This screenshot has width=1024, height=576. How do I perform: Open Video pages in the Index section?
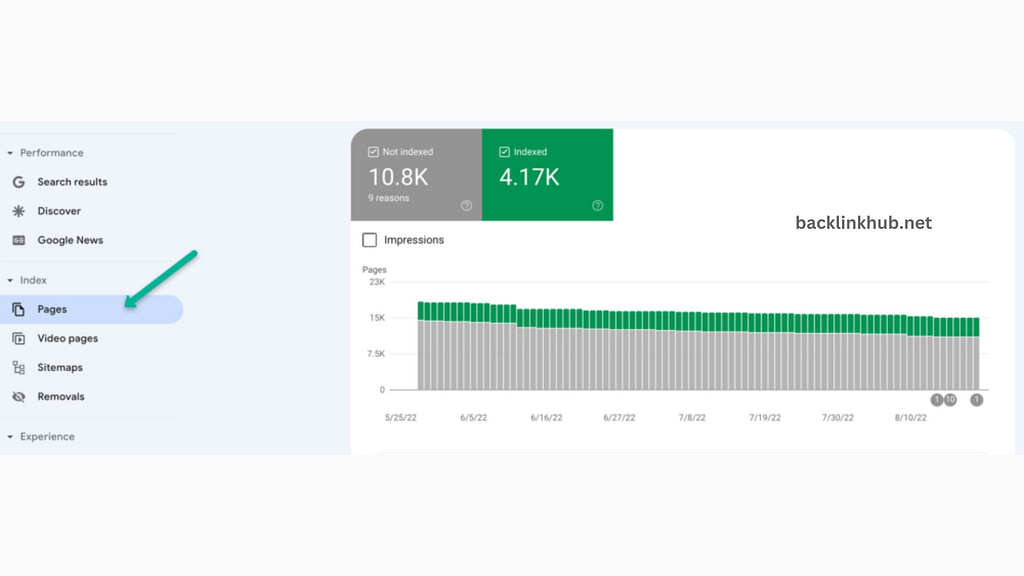20,338
